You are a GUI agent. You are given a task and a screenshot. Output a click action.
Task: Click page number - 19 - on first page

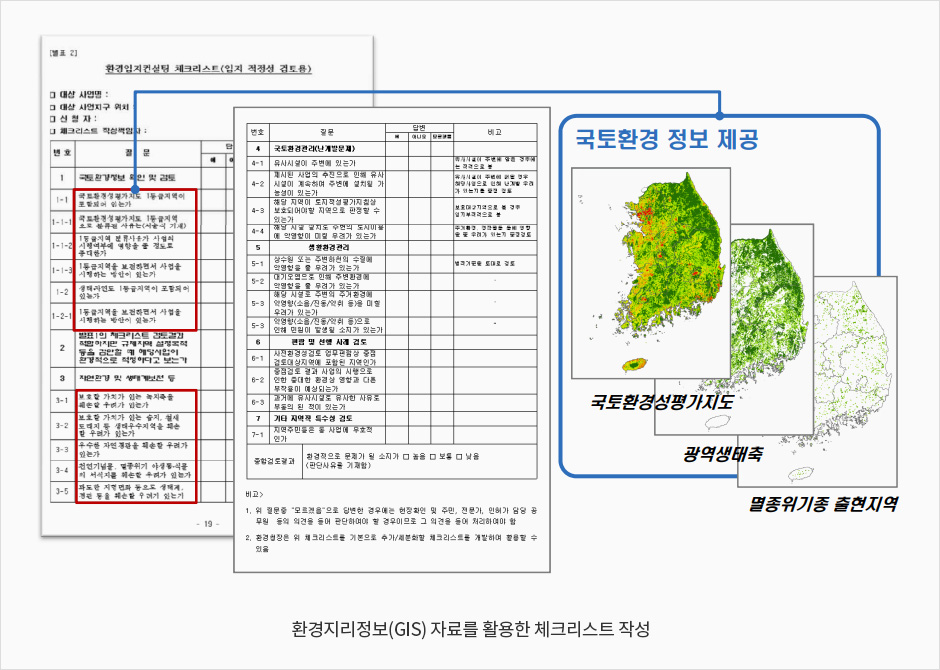[207, 524]
